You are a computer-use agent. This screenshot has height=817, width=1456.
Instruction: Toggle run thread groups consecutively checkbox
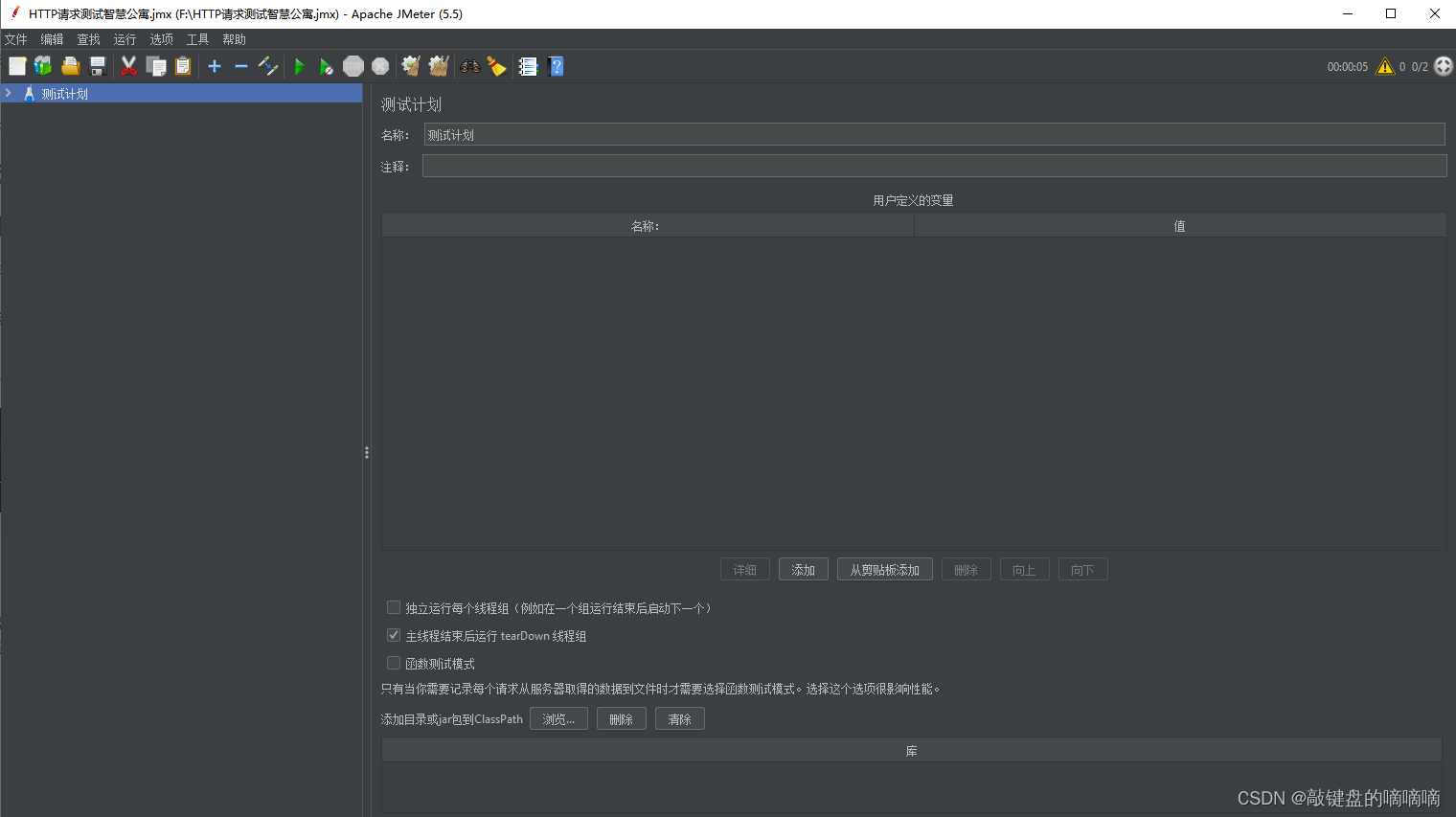tap(394, 607)
